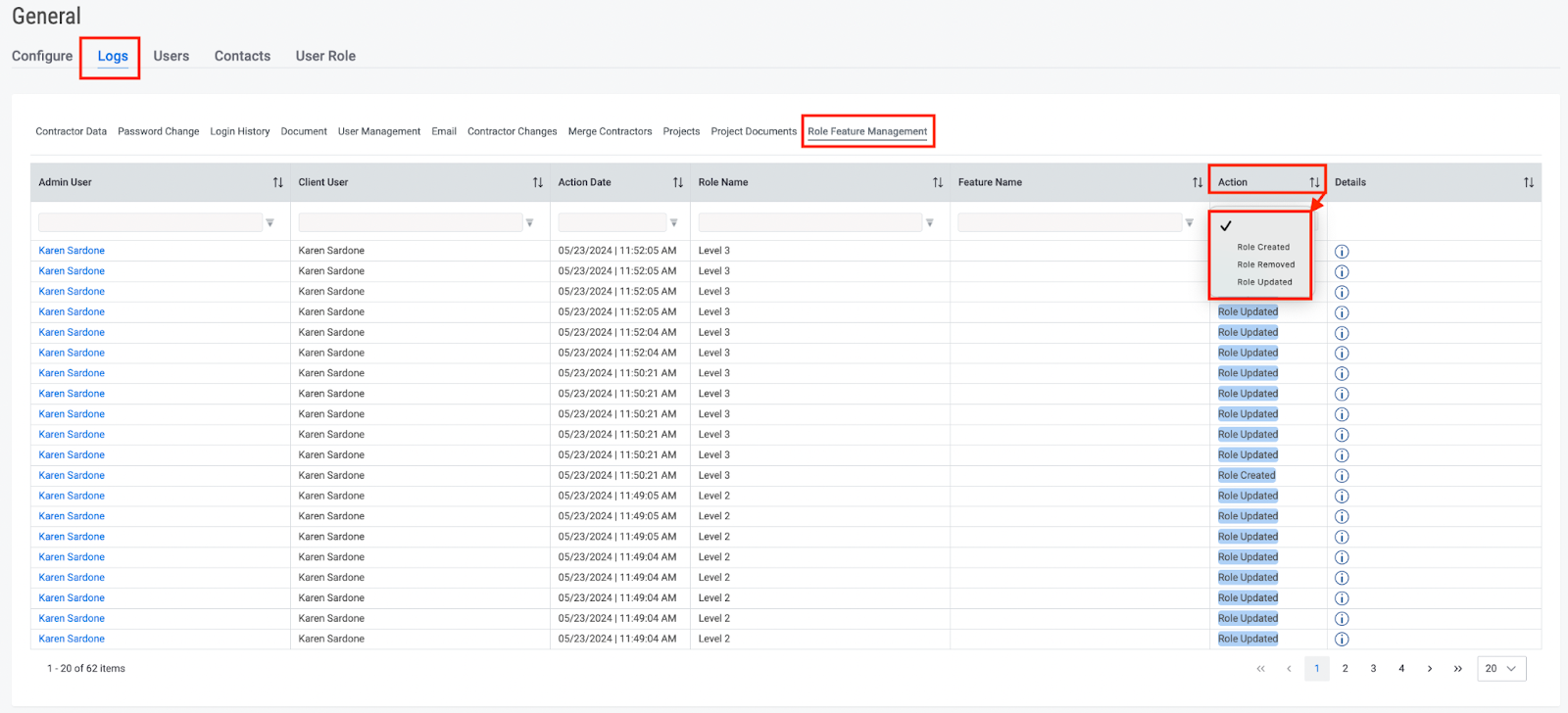1568x713 pixels.
Task: Sort the Feature Name column
Action: pos(1197,183)
